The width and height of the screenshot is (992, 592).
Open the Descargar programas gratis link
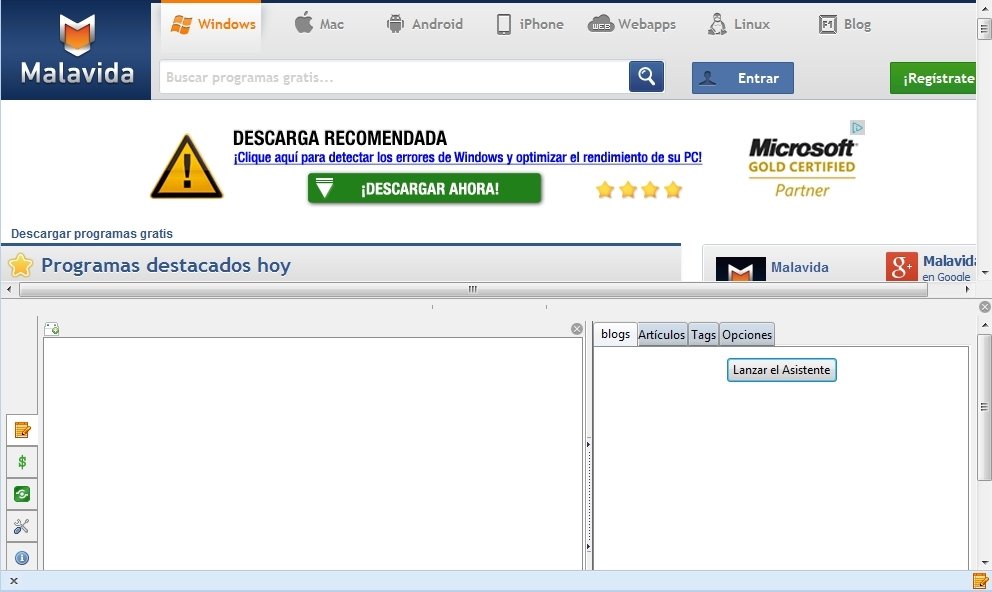click(92, 233)
